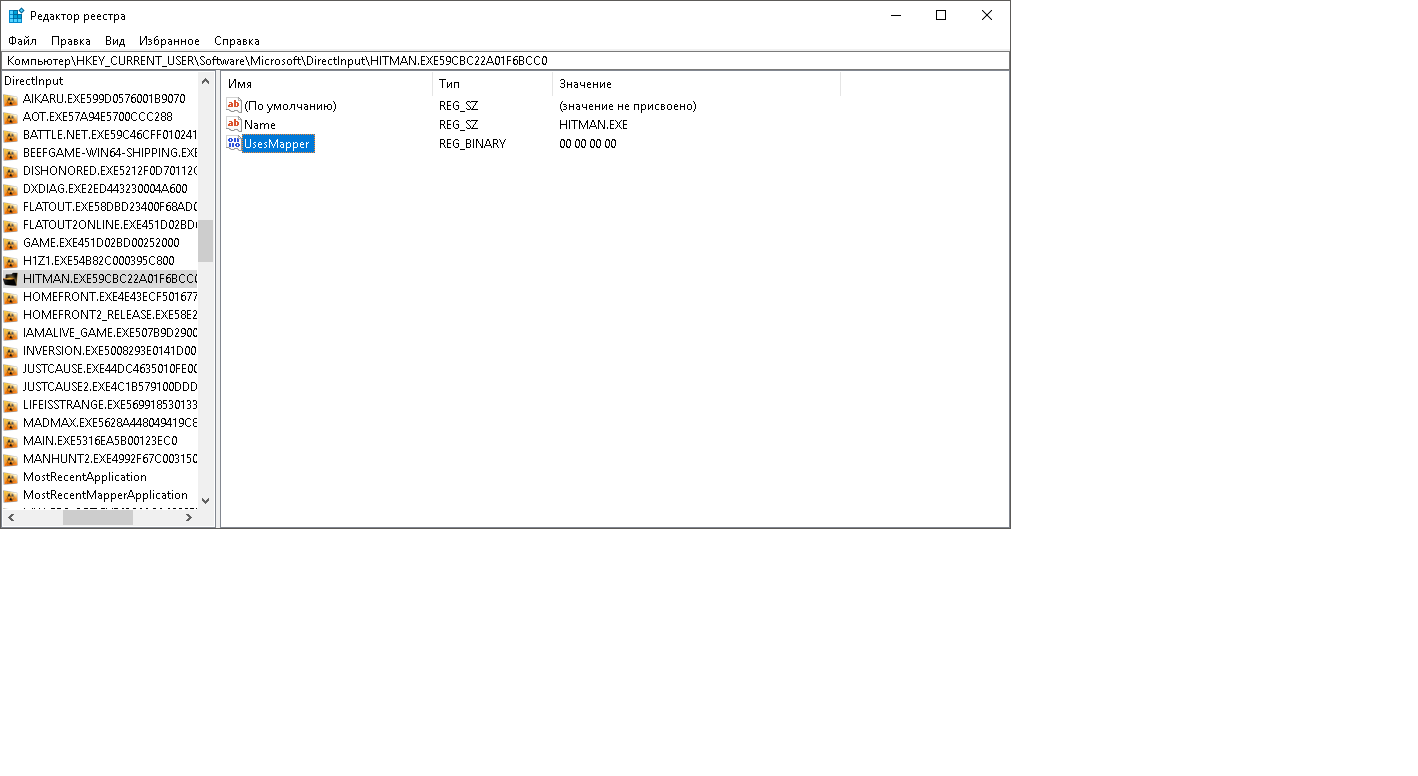Image resolution: width=1418 pixels, height=776 pixels.
Task: Click the folder icon of HOMEFRONT2_RELEASE.EXE key
Action: (11, 315)
